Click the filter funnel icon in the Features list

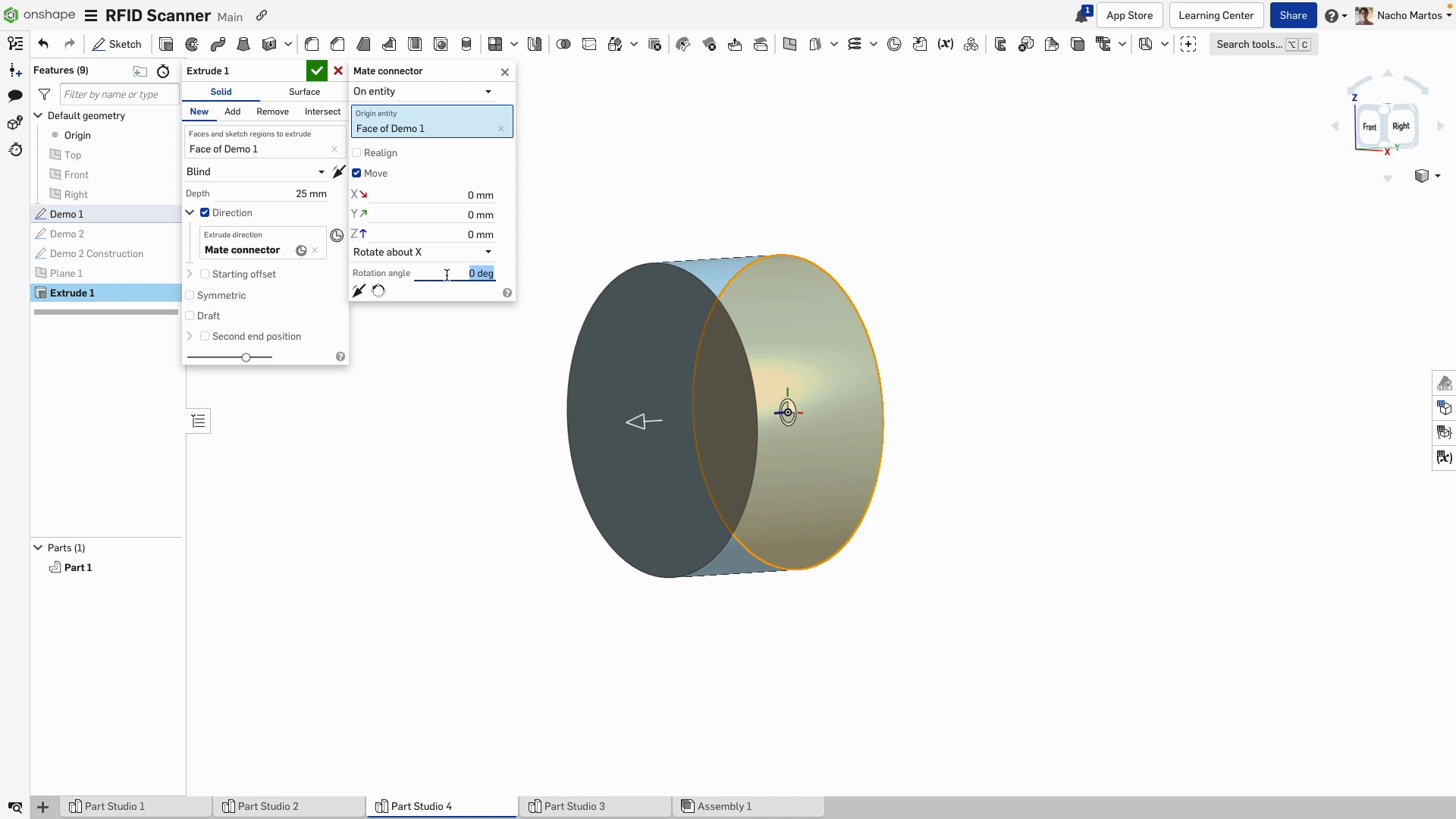45,95
